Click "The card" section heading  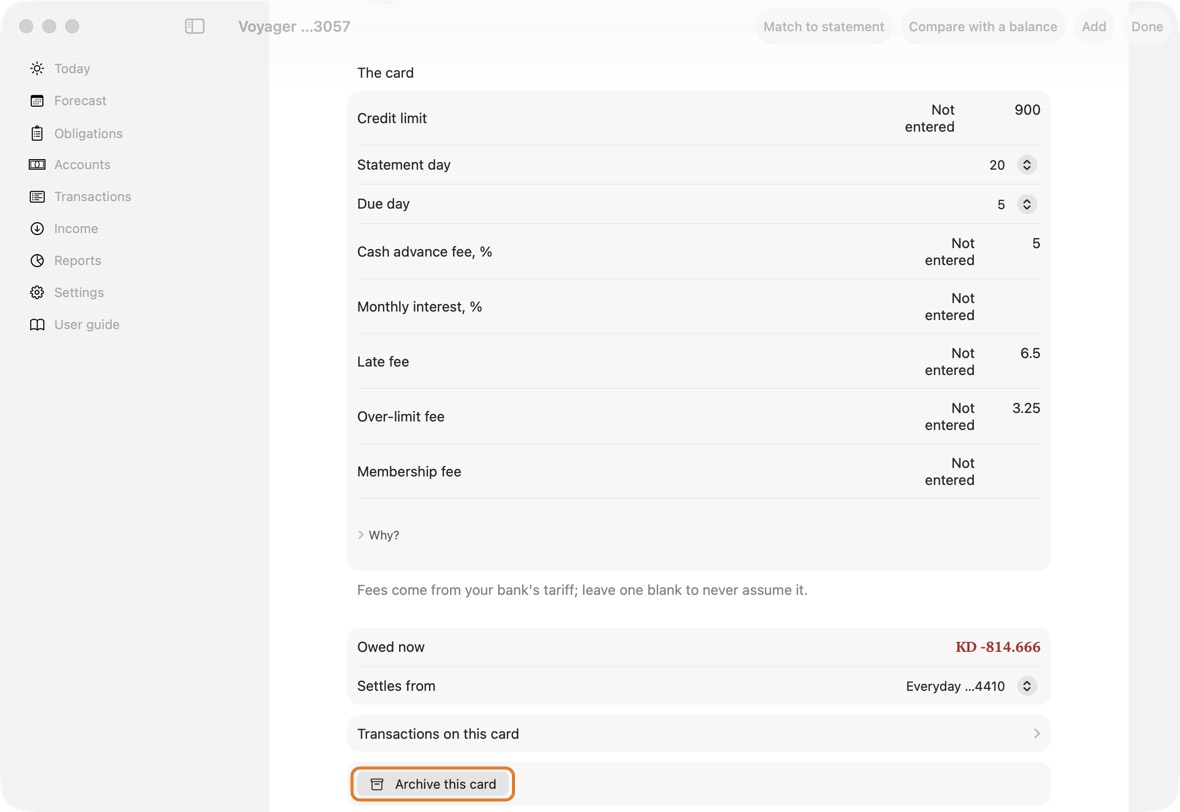pos(385,73)
